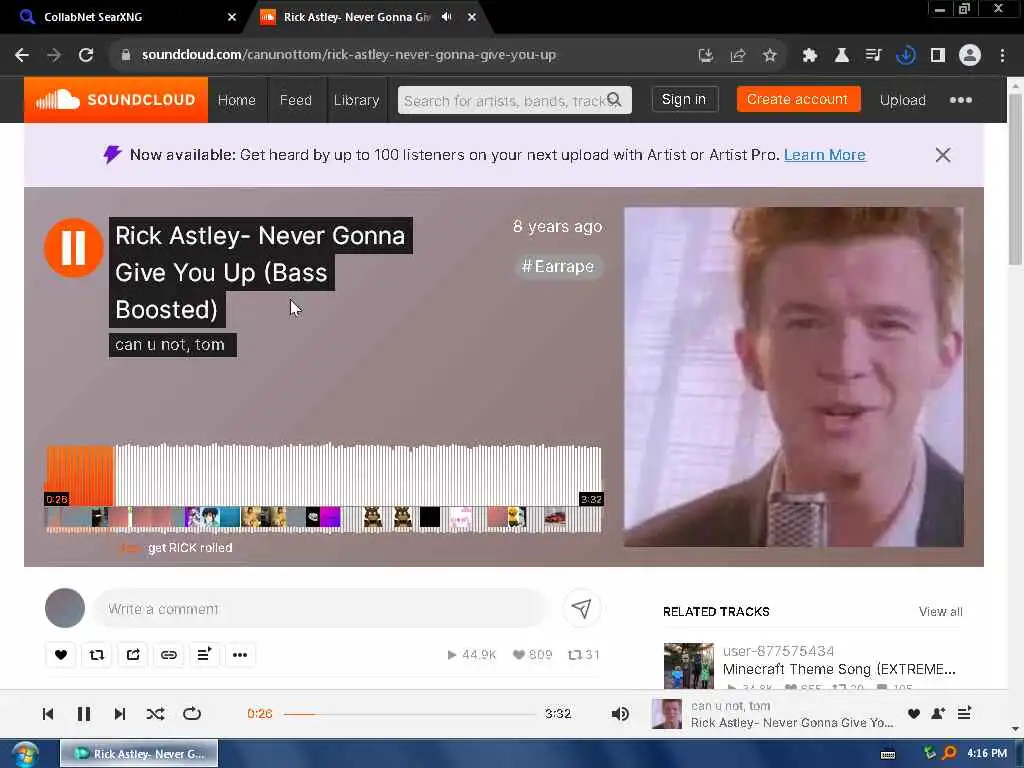Go back in browser history
This screenshot has width=1024, height=768.
(x=22, y=55)
